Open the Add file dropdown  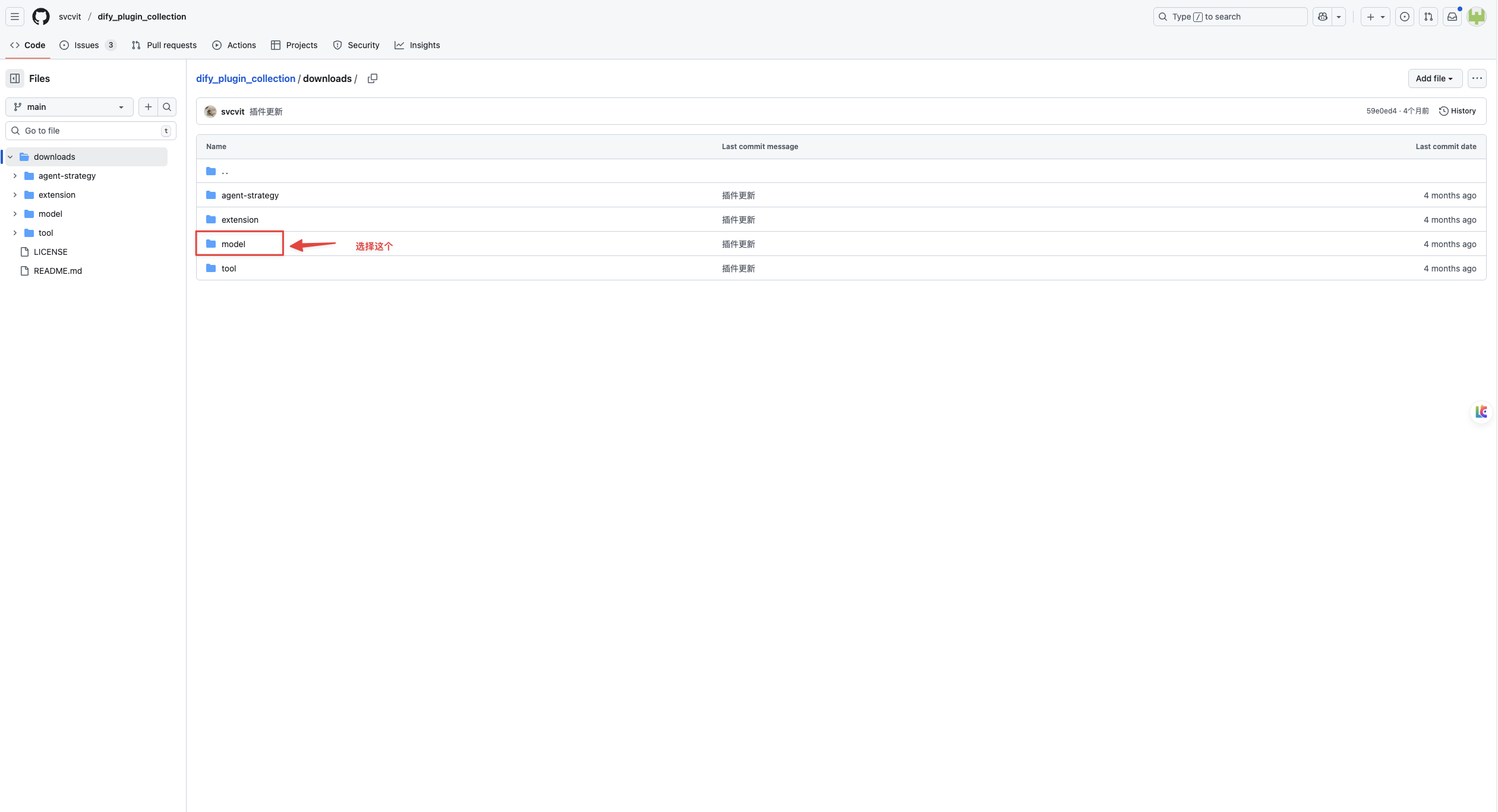click(1435, 78)
